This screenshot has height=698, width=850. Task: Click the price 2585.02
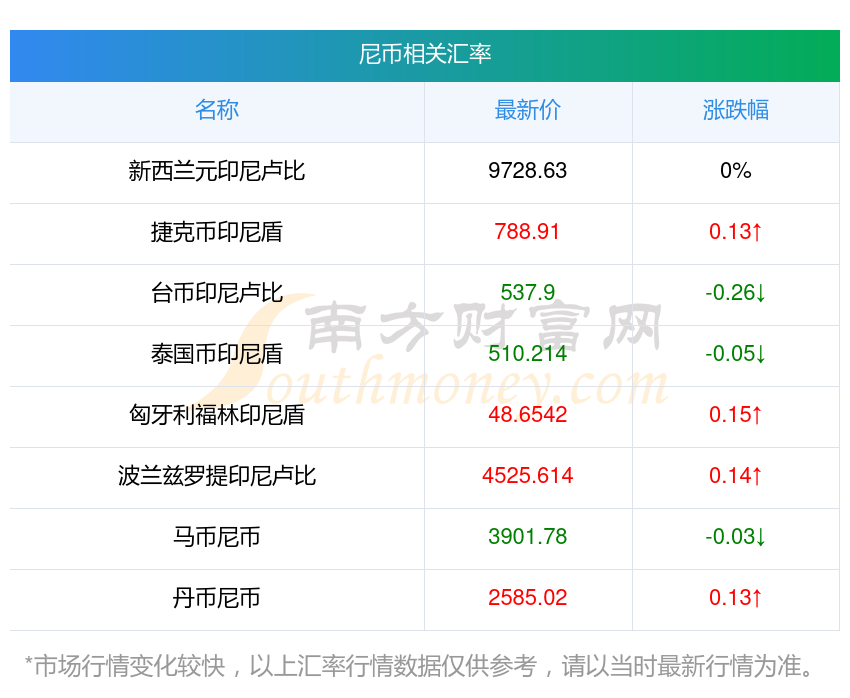[527, 598]
